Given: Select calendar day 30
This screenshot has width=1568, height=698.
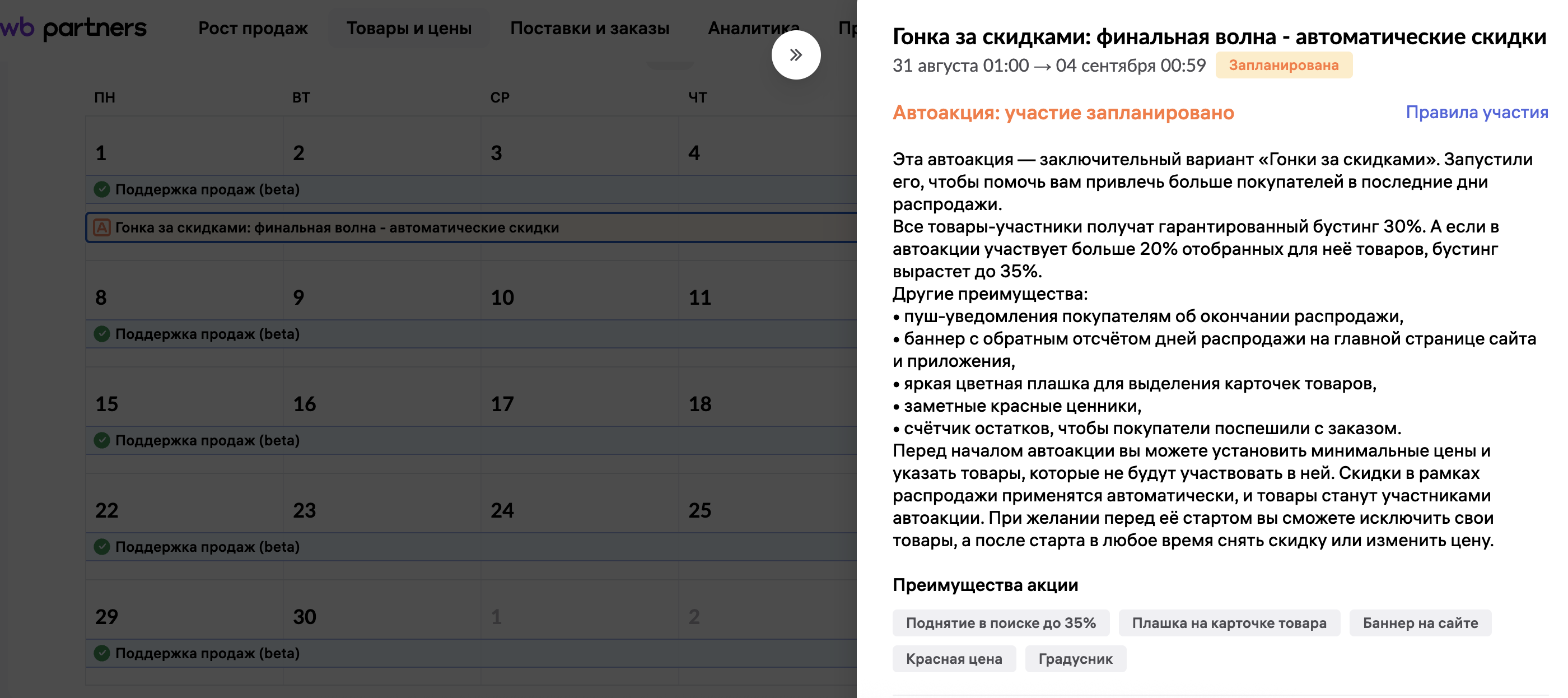Looking at the screenshot, I should (304, 617).
